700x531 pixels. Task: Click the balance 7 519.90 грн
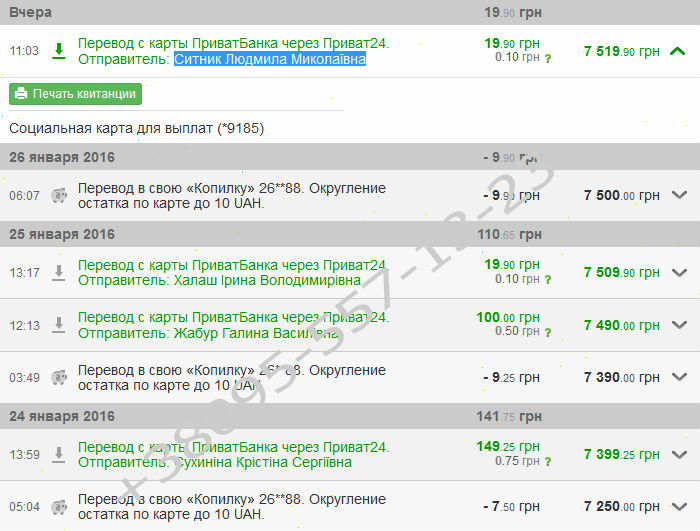click(622, 51)
